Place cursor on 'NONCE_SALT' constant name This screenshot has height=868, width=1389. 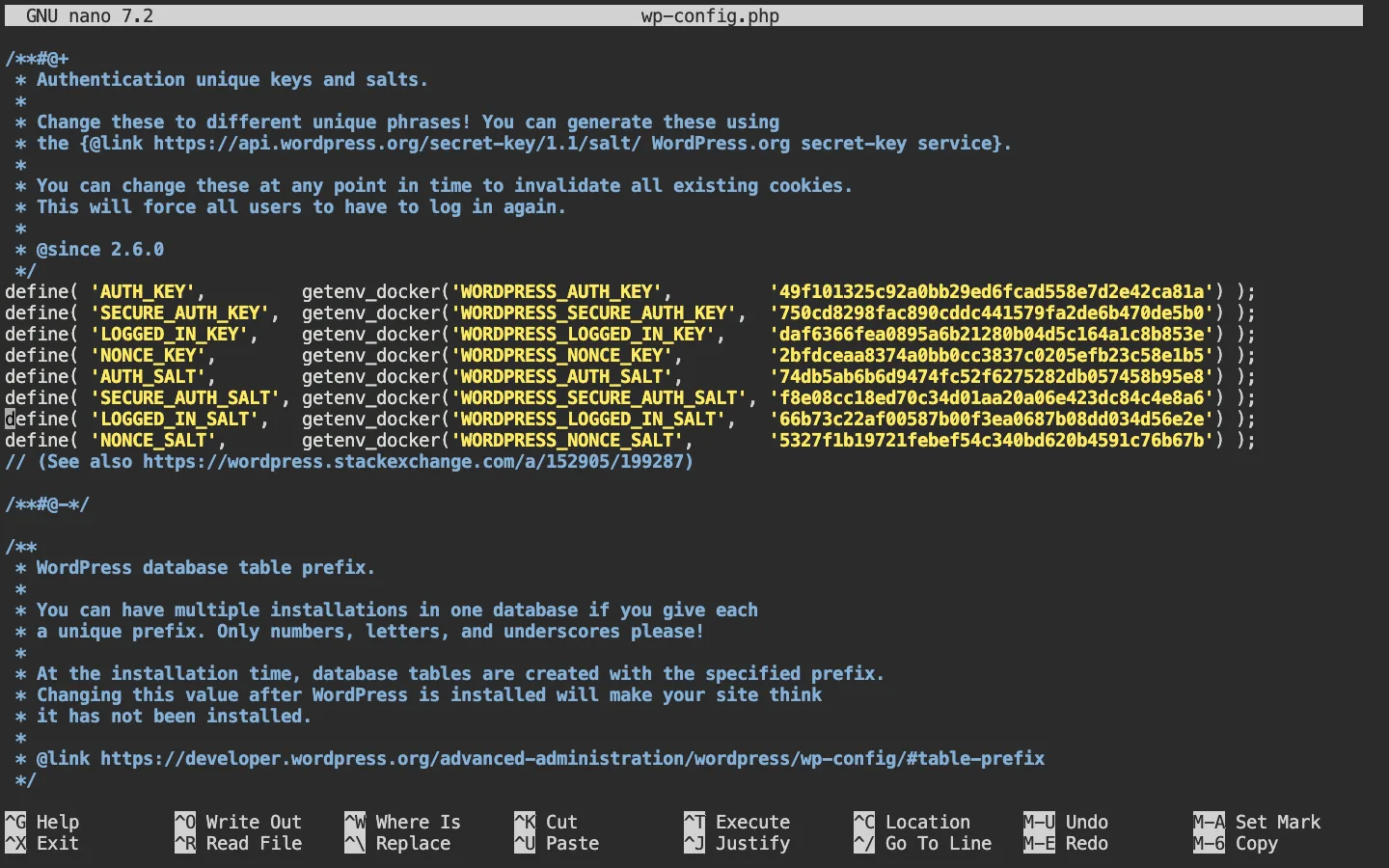[x=153, y=440]
